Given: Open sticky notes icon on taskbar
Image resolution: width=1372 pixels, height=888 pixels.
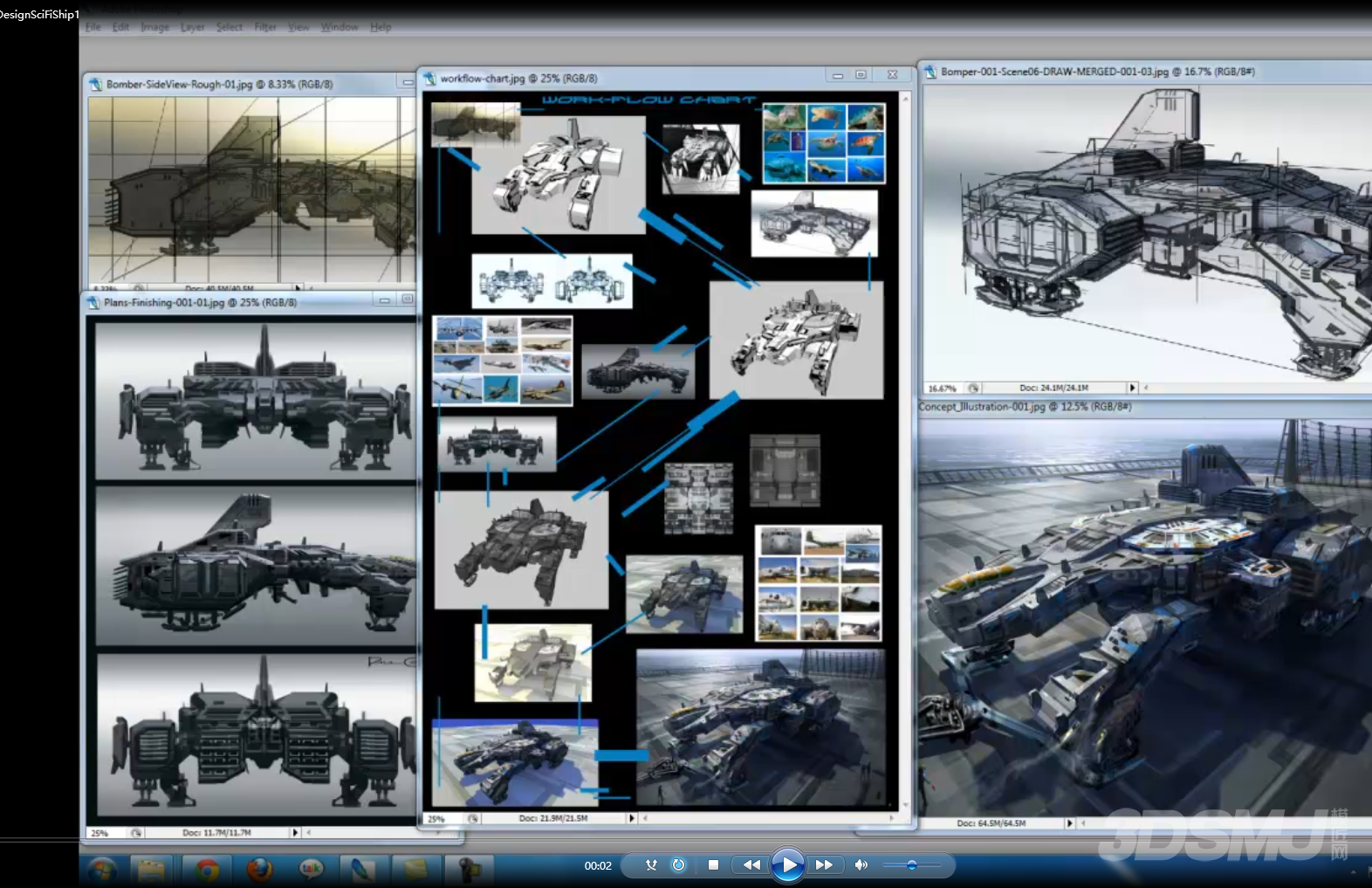Looking at the screenshot, I should click(416, 870).
